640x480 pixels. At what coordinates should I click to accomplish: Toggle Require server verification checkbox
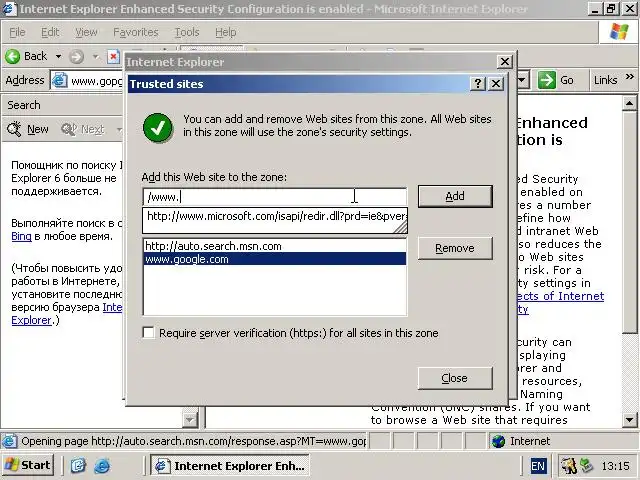(149, 332)
